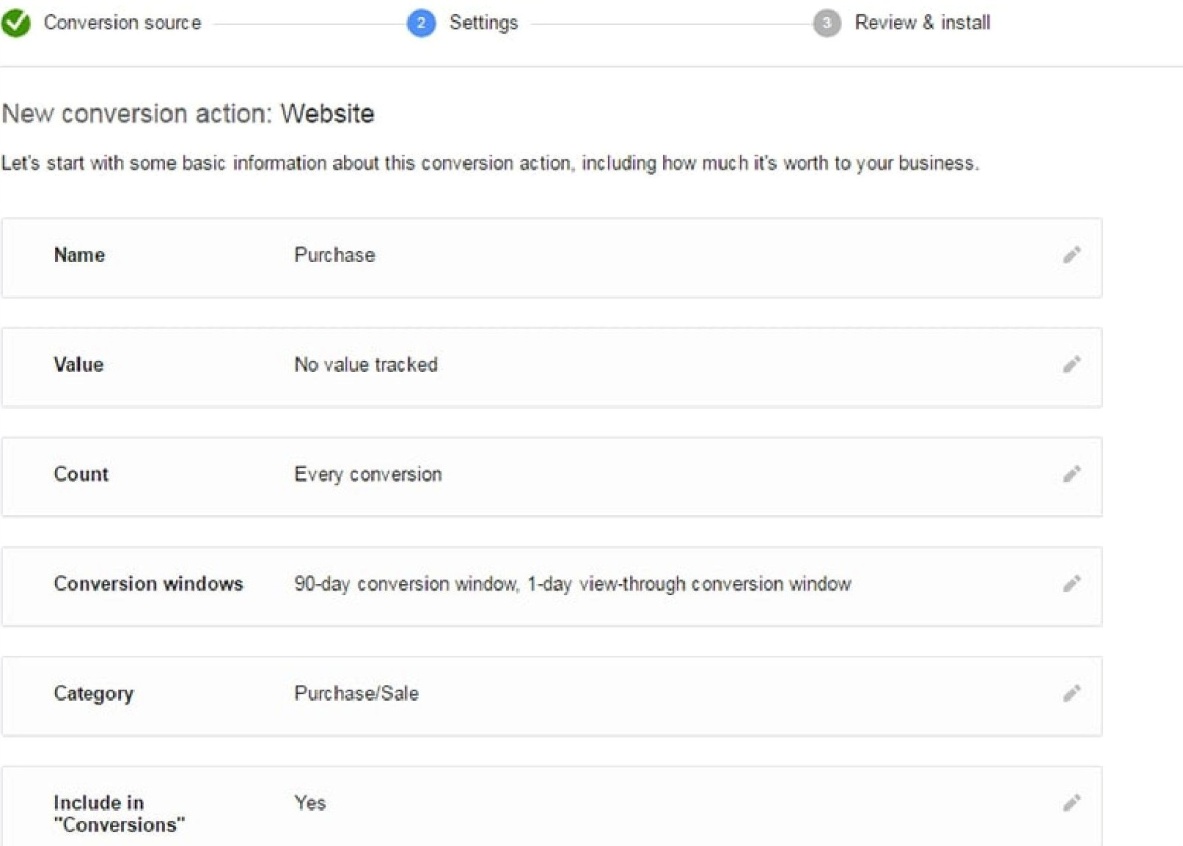Click the gray step 3 circle

pyautogui.click(x=826, y=23)
